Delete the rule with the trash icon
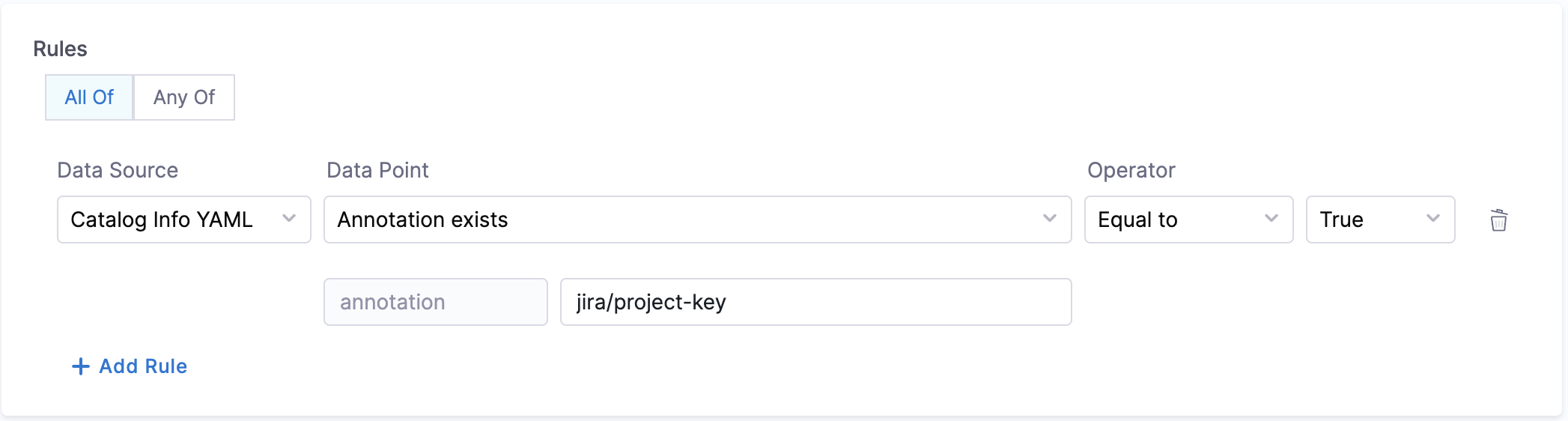The image size is (1568, 421). pos(1498,220)
